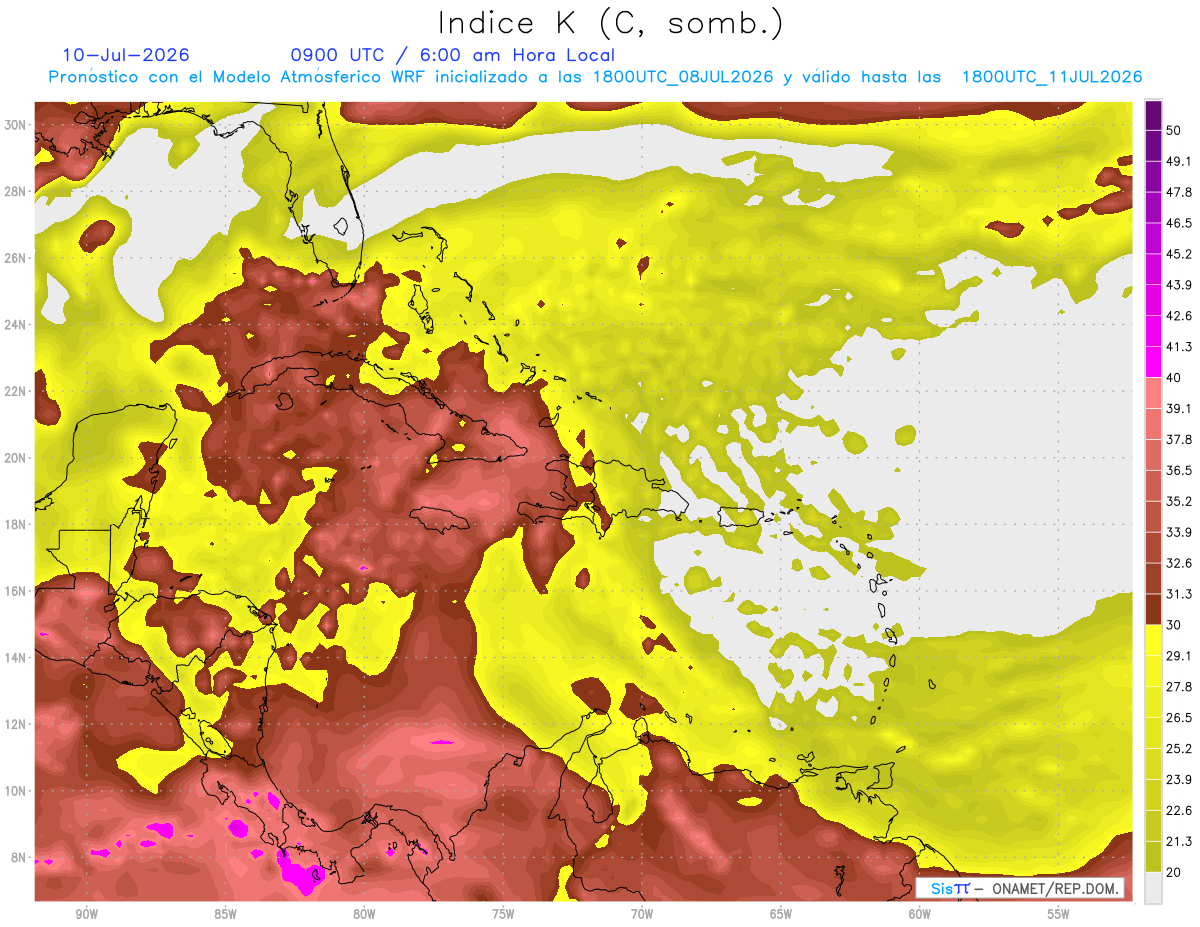The image size is (1200, 927).
Task: Select the date label "10-Jul-2026"
Action: 125,55
